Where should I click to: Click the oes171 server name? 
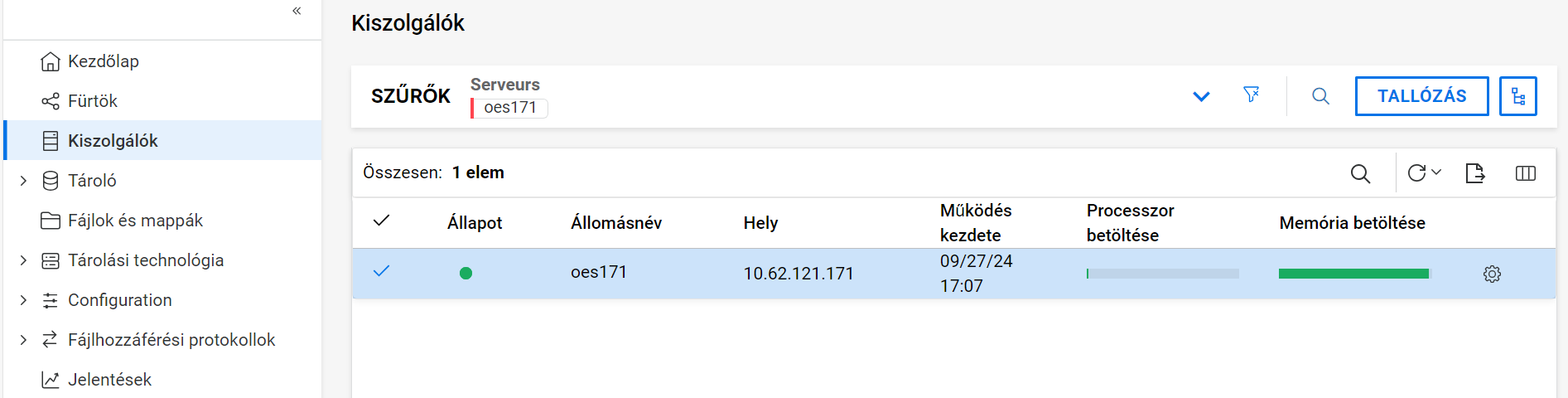point(598,272)
